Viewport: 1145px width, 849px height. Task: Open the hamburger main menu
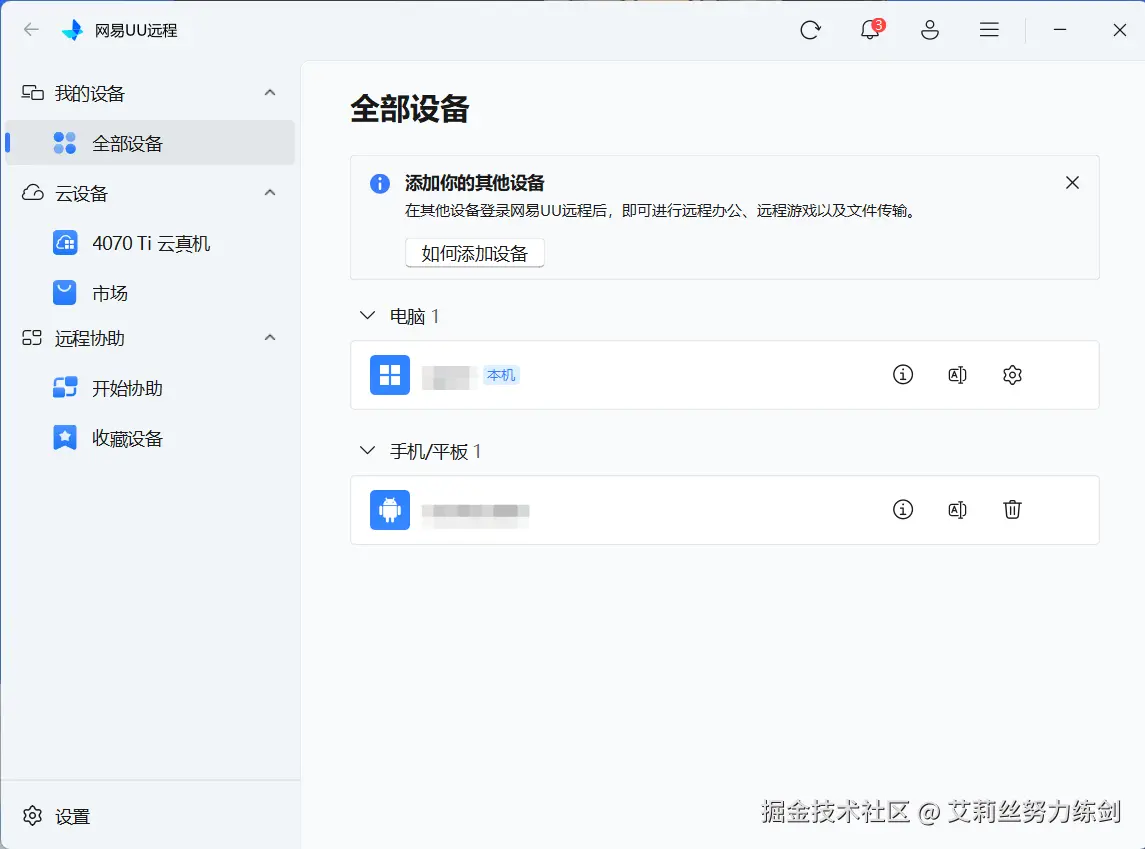pyautogui.click(x=989, y=30)
